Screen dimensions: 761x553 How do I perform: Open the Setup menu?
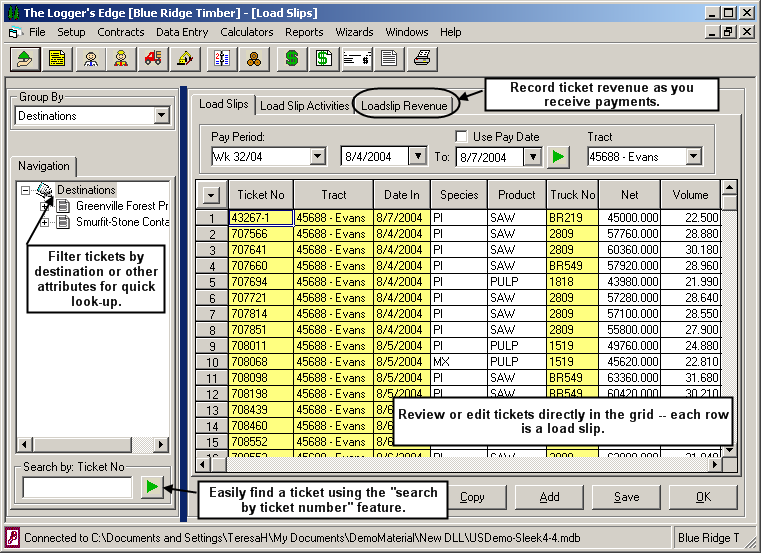(71, 32)
